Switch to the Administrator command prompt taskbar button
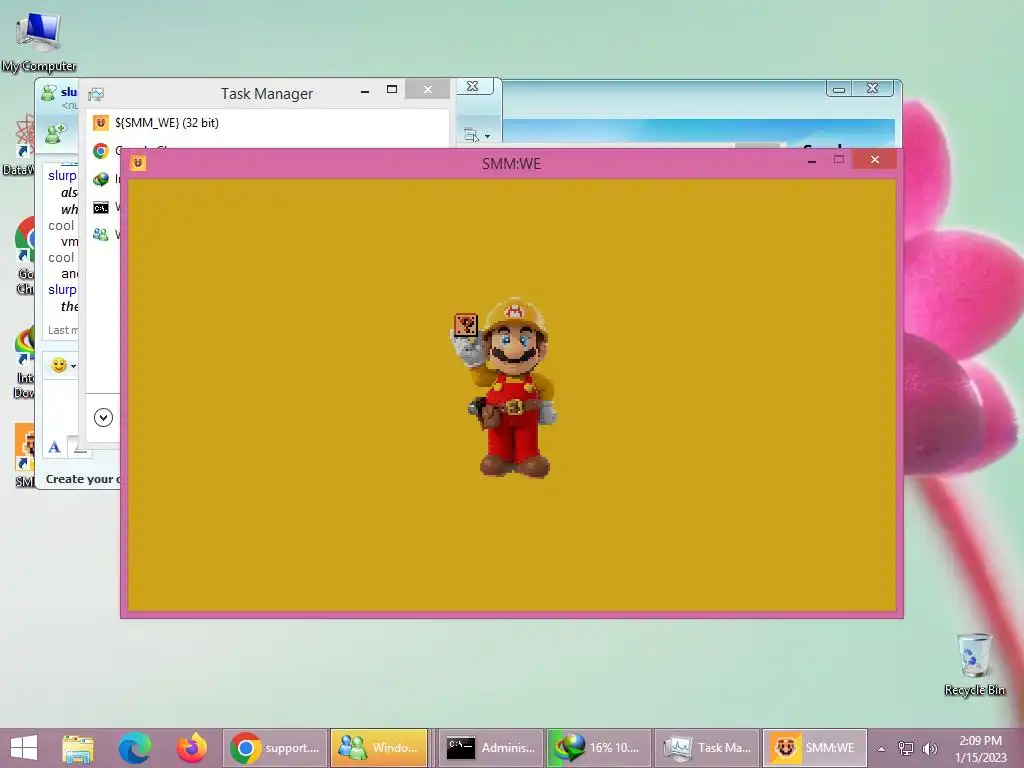The image size is (1024, 768). coord(490,748)
